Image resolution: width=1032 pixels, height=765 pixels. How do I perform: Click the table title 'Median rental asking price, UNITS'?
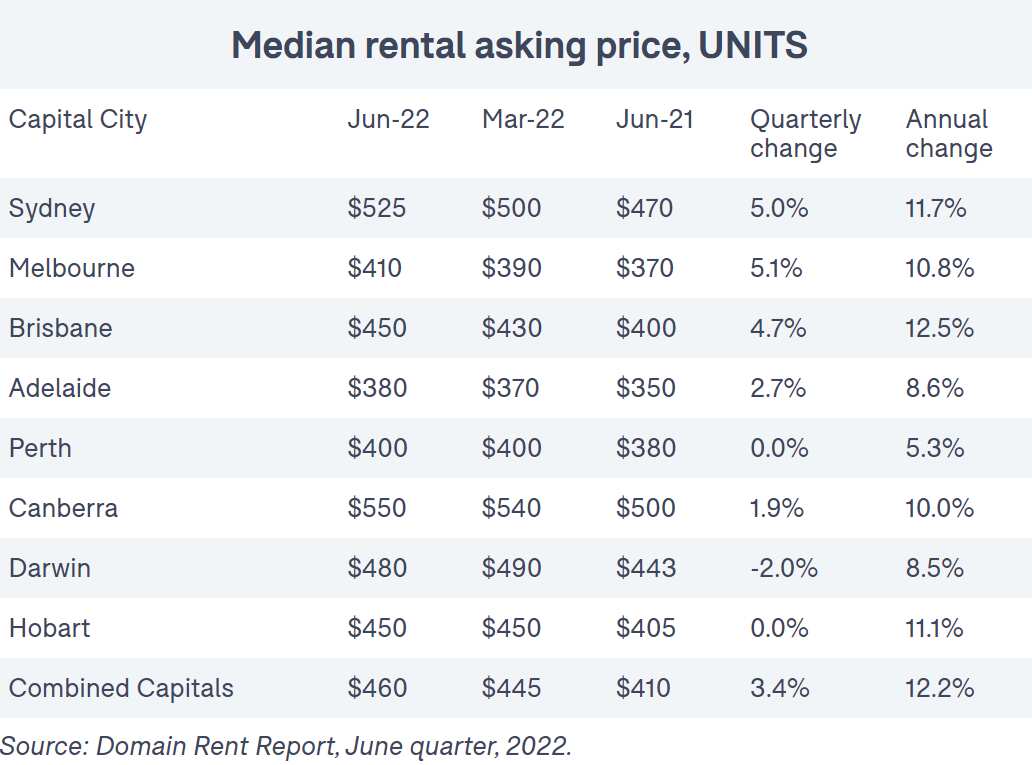click(519, 46)
